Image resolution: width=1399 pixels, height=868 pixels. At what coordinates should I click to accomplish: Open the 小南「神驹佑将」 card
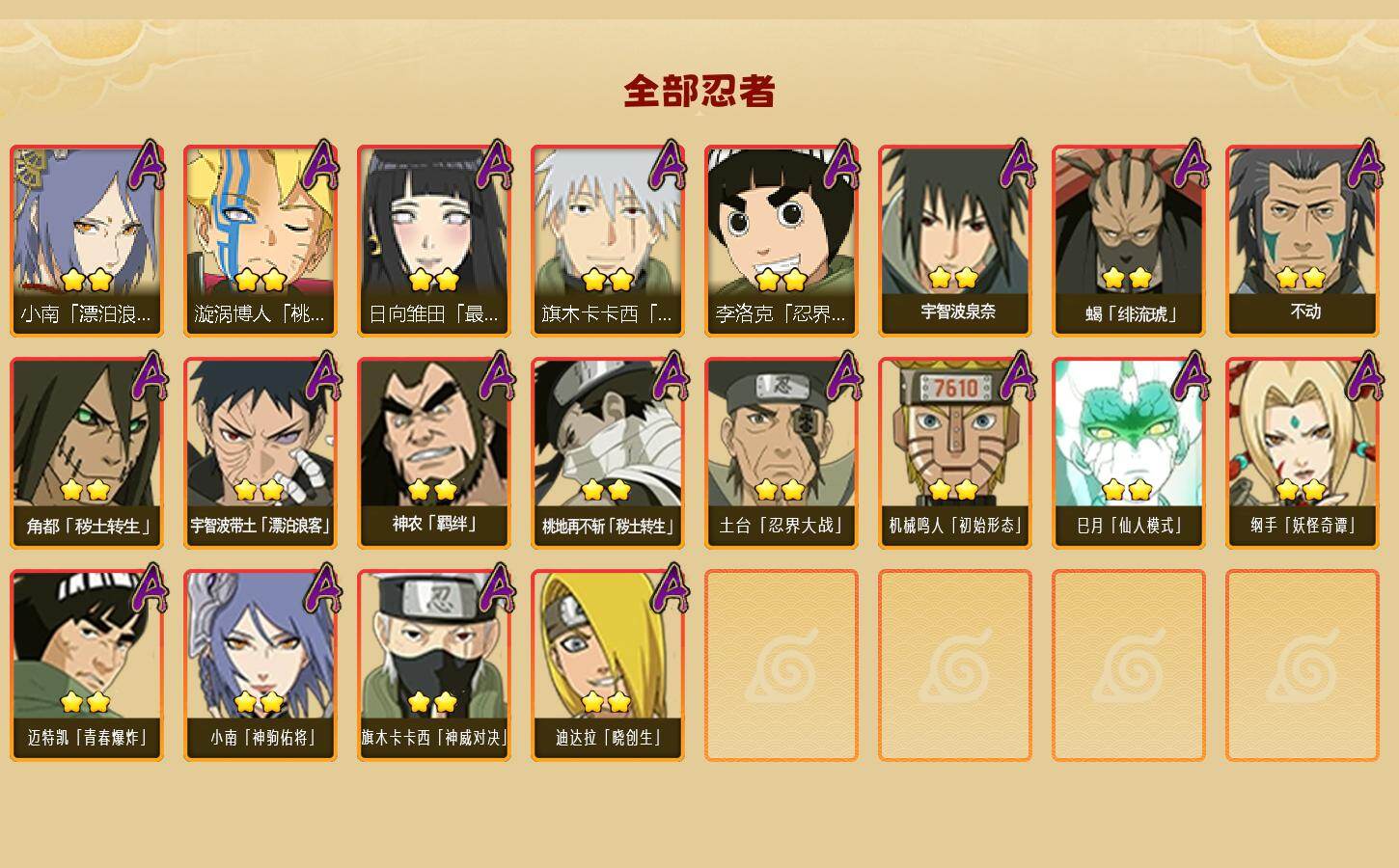(261, 665)
